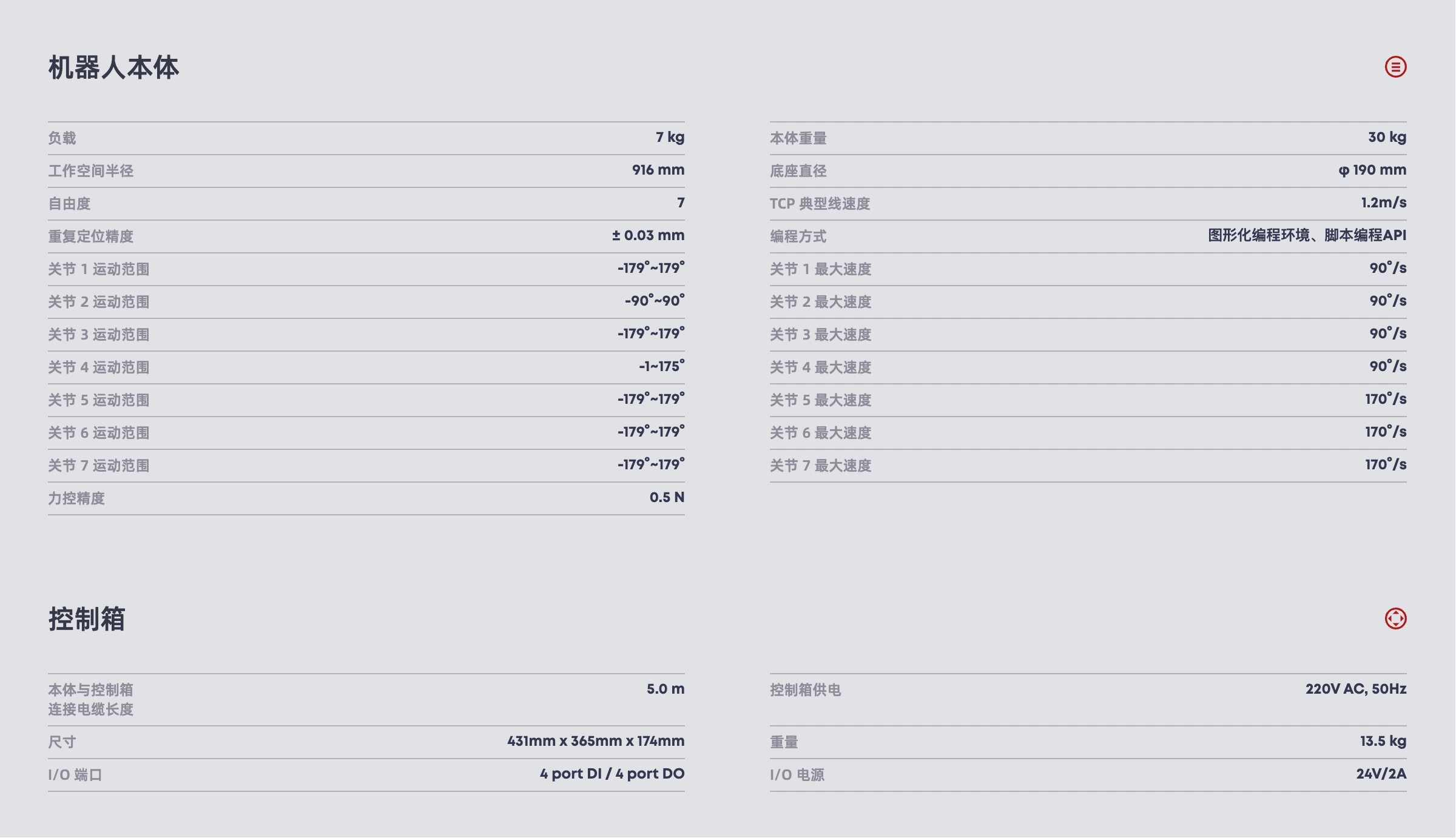Click the 机器人本体 section heading
Screen dimensions: 1456x838
[x=113, y=67]
